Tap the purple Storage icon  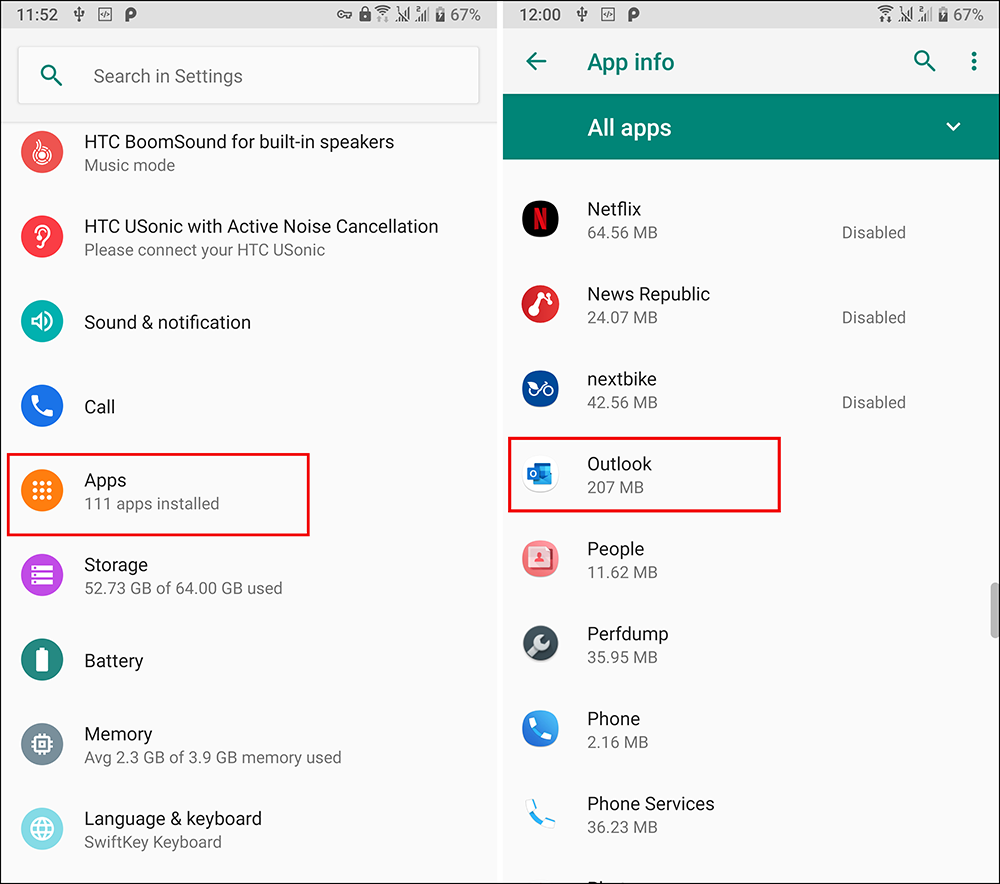click(x=42, y=575)
